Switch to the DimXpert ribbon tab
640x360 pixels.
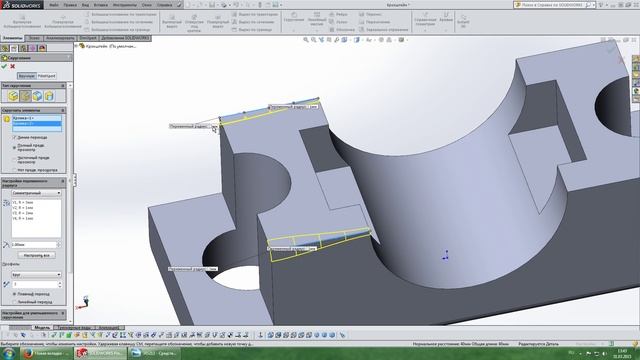(x=87, y=38)
